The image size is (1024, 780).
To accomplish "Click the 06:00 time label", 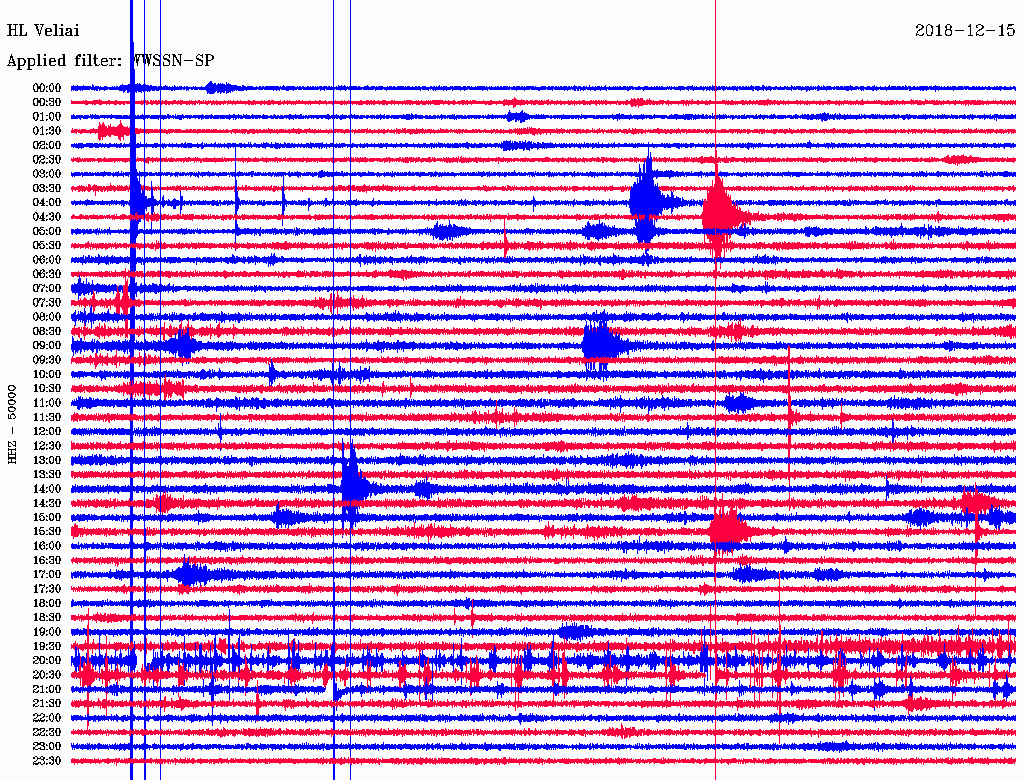I will pyautogui.click(x=47, y=259).
